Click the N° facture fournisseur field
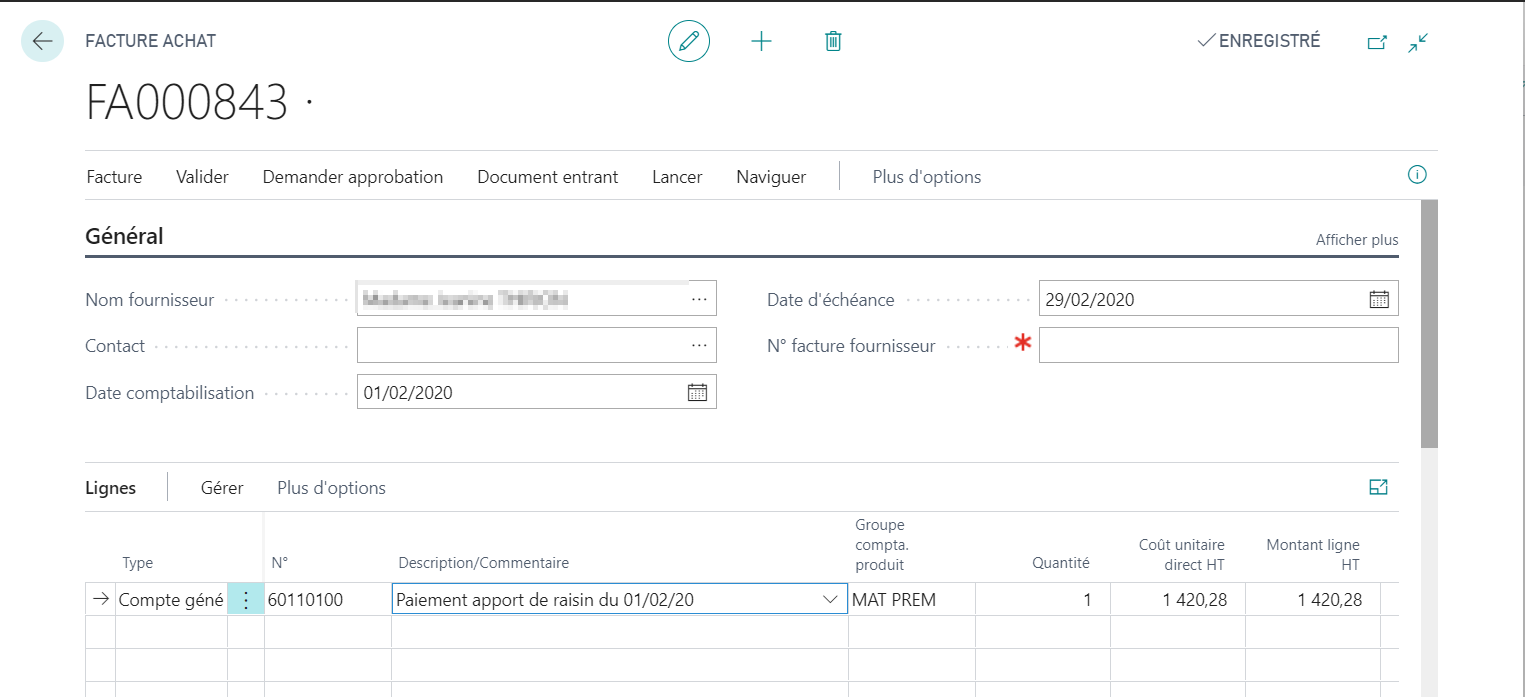Image resolution: width=1525 pixels, height=697 pixels. coord(1218,345)
